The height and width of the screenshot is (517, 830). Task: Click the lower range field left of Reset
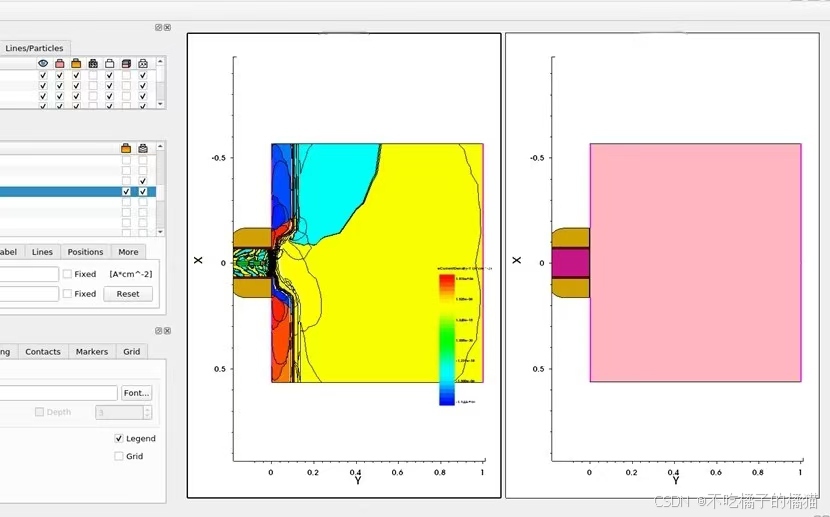(29, 294)
